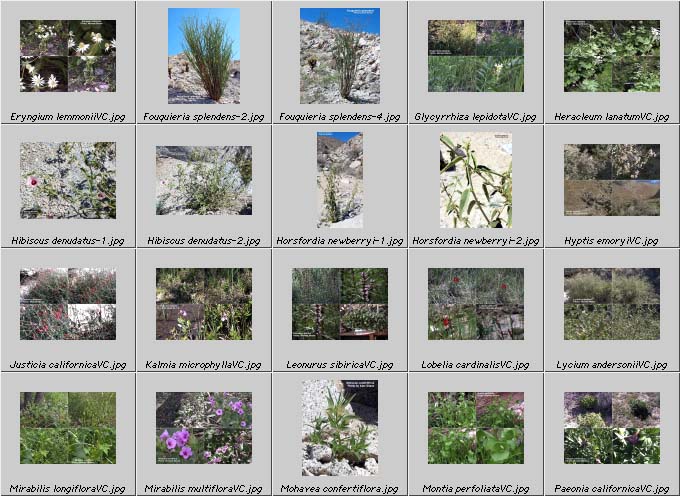
Task: Open the Eryngium lemmoniiVC.jpg thumbnail
Action: [68, 56]
